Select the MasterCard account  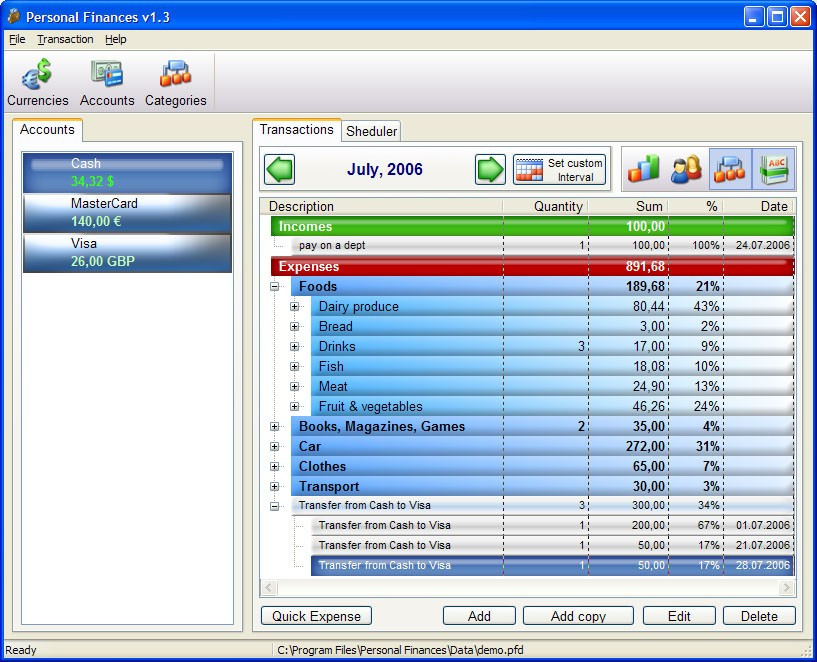click(x=127, y=213)
